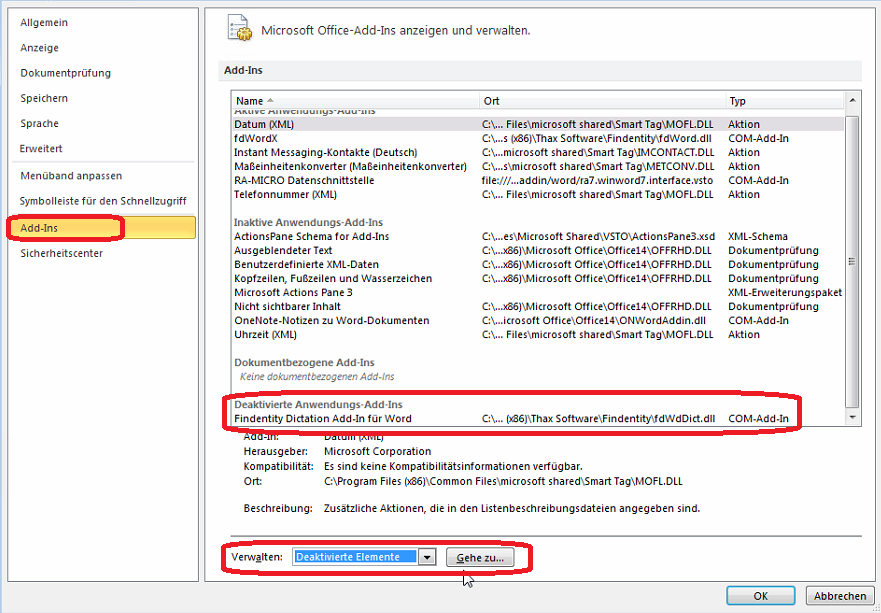Click the Gehe zu... button

480,557
